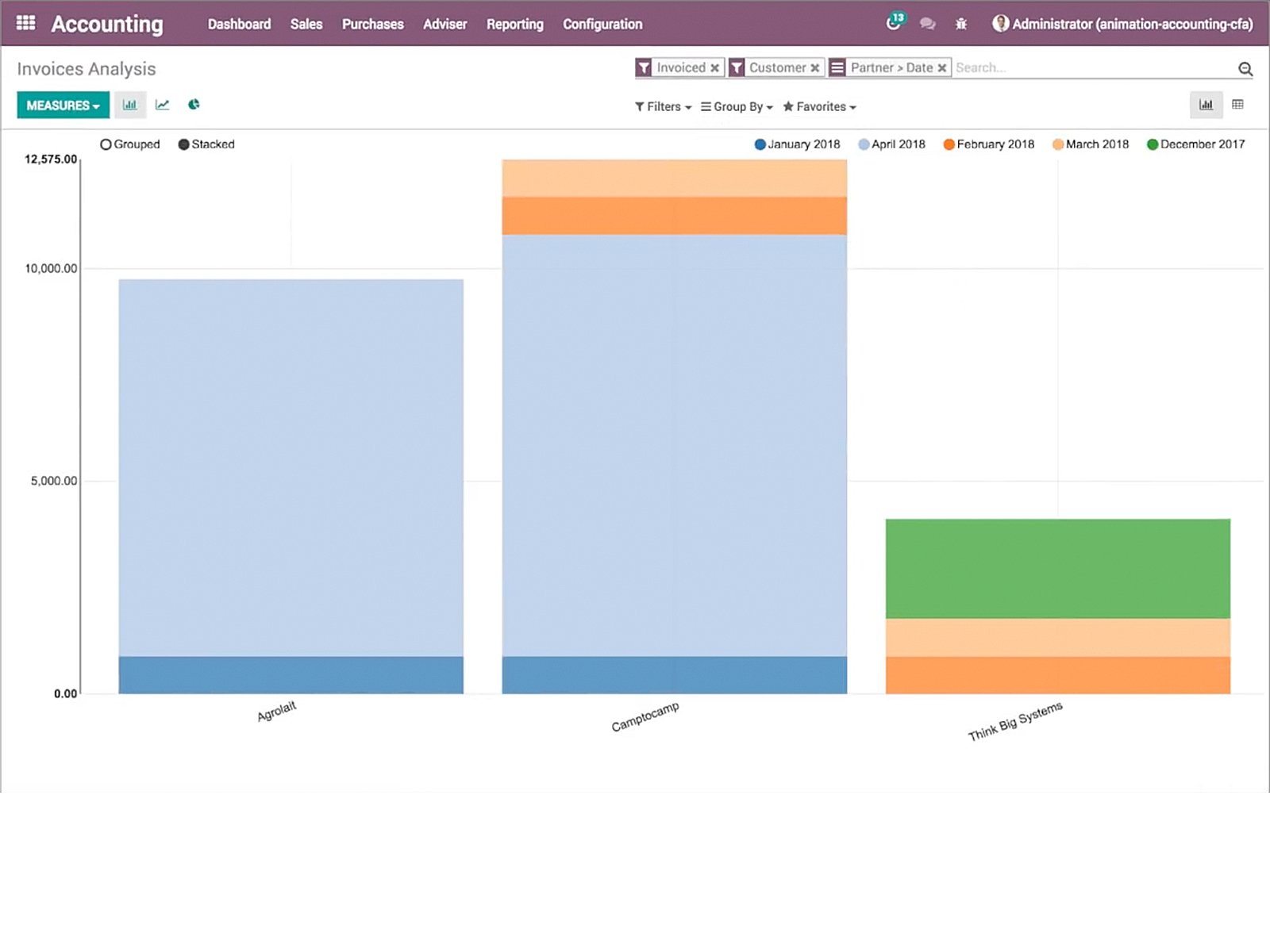
Task: Remove the Invoiced filter
Action: click(x=714, y=67)
